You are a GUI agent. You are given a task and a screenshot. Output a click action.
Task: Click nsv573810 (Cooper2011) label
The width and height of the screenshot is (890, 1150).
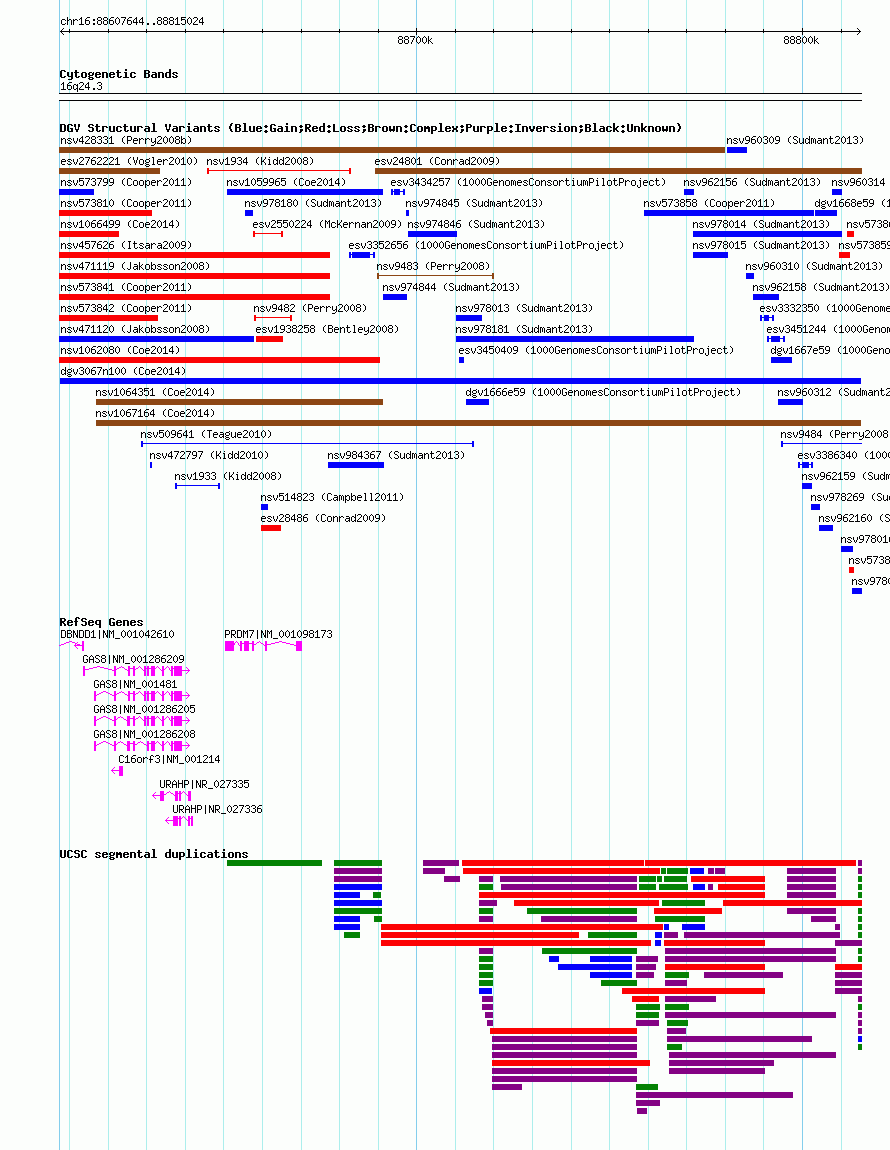[126, 203]
